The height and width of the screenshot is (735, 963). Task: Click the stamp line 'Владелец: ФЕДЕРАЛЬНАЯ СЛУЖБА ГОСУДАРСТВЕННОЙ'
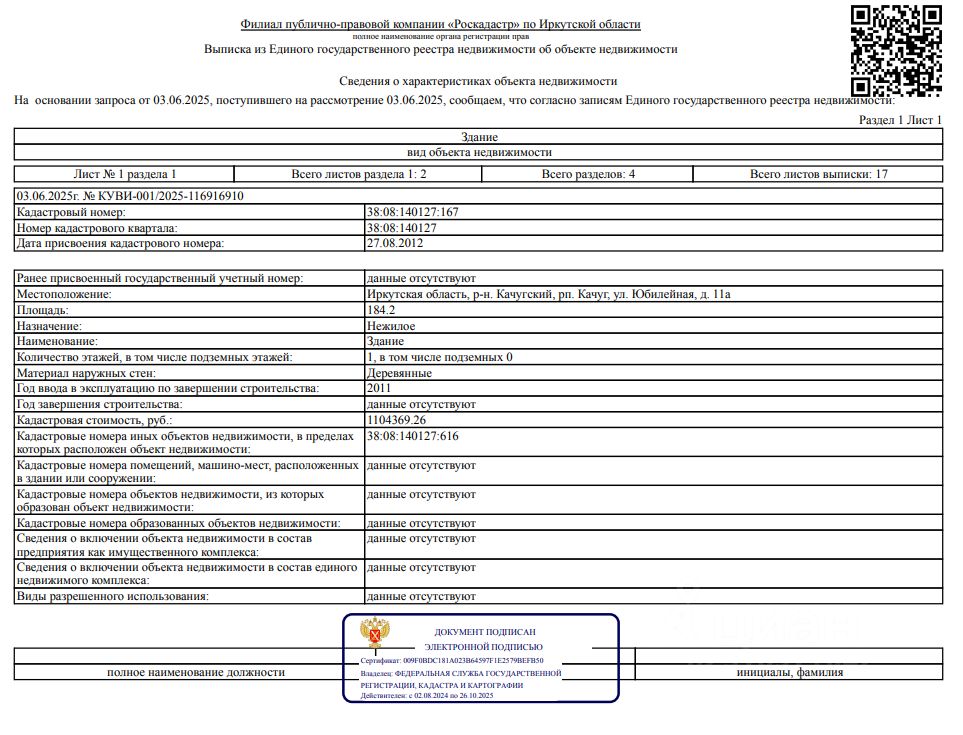[461, 674]
